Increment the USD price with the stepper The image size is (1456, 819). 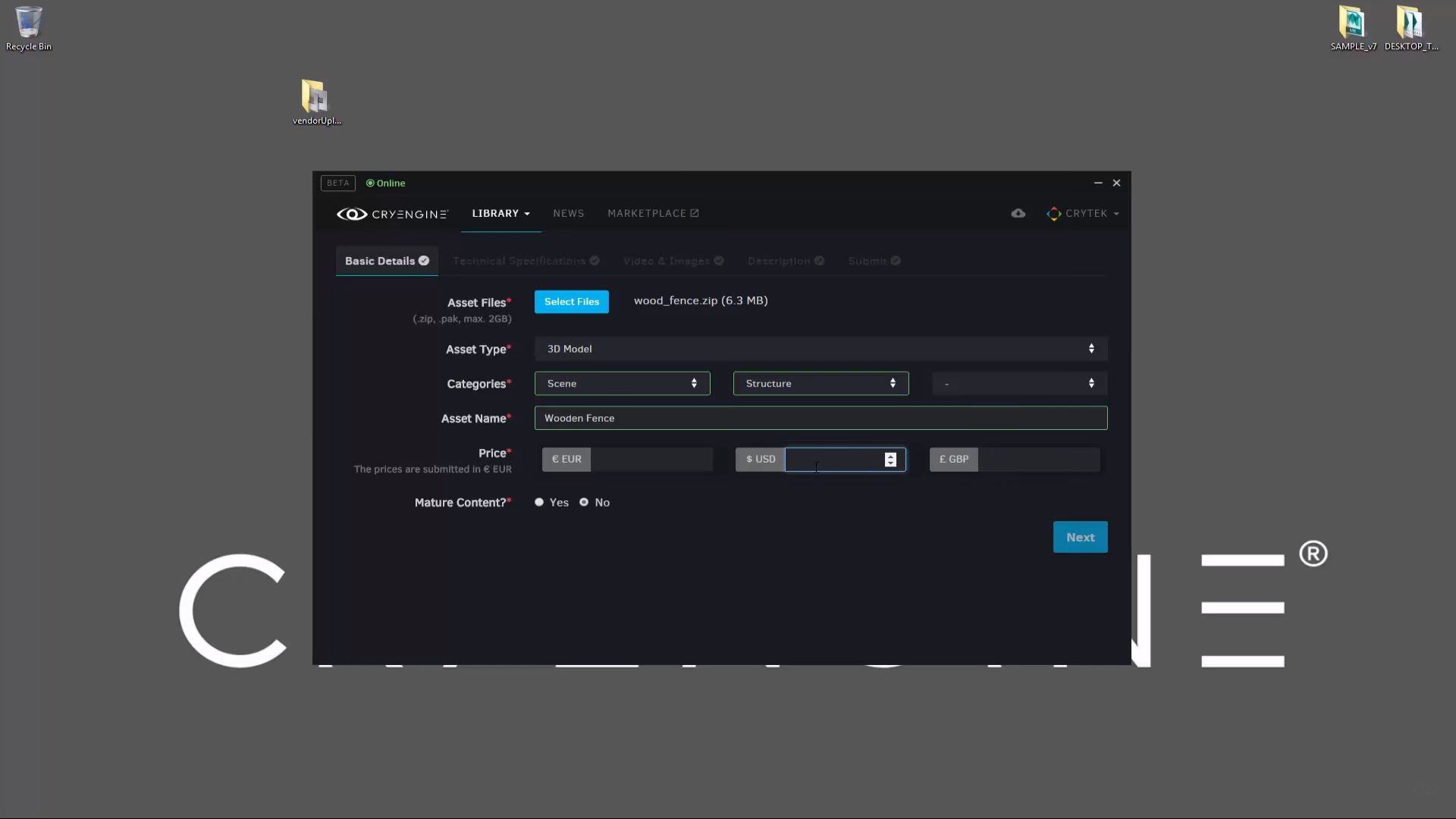890,456
